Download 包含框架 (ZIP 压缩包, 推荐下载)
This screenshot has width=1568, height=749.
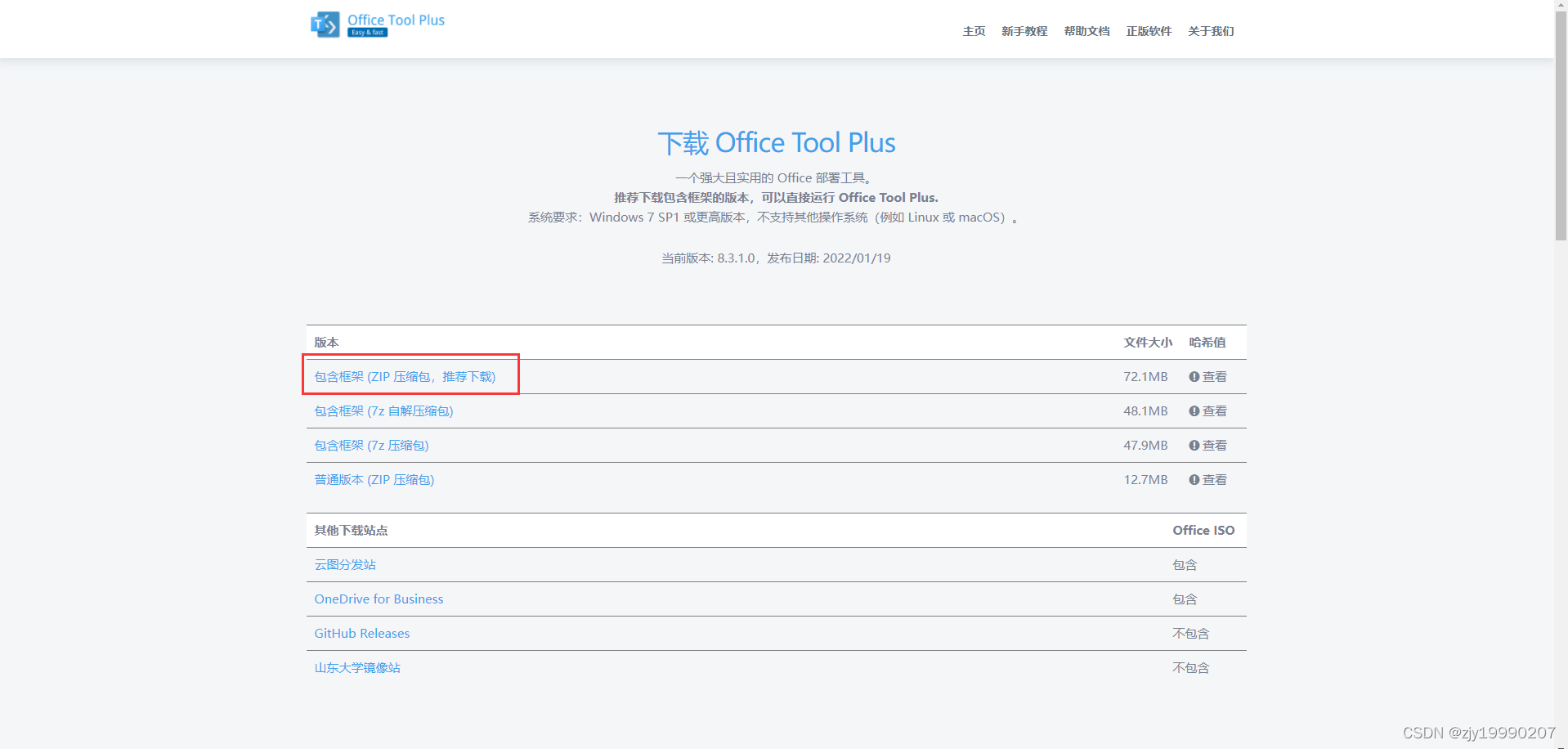pyautogui.click(x=405, y=377)
